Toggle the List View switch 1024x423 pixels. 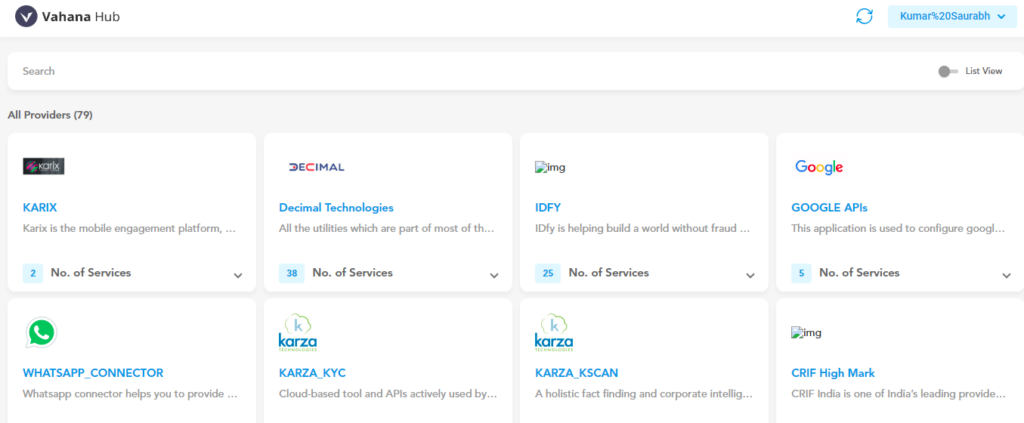pos(948,71)
